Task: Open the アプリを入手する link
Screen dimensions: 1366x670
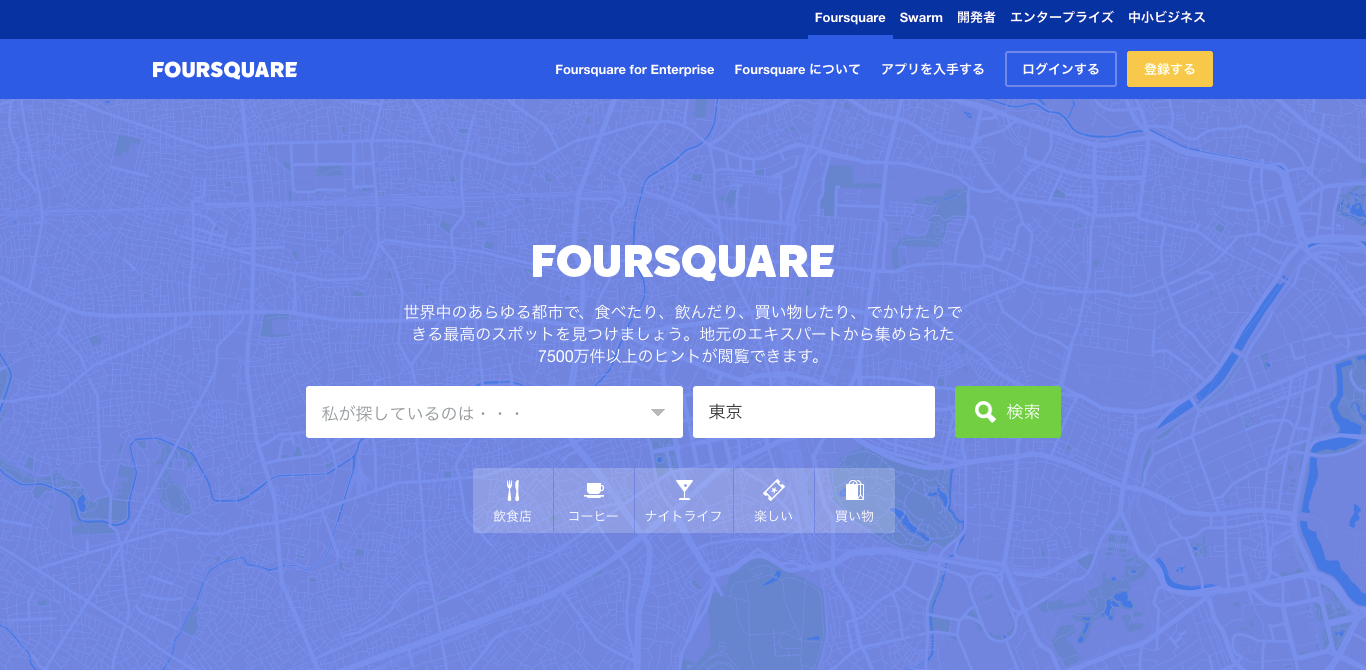Action: pyautogui.click(x=932, y=70)
